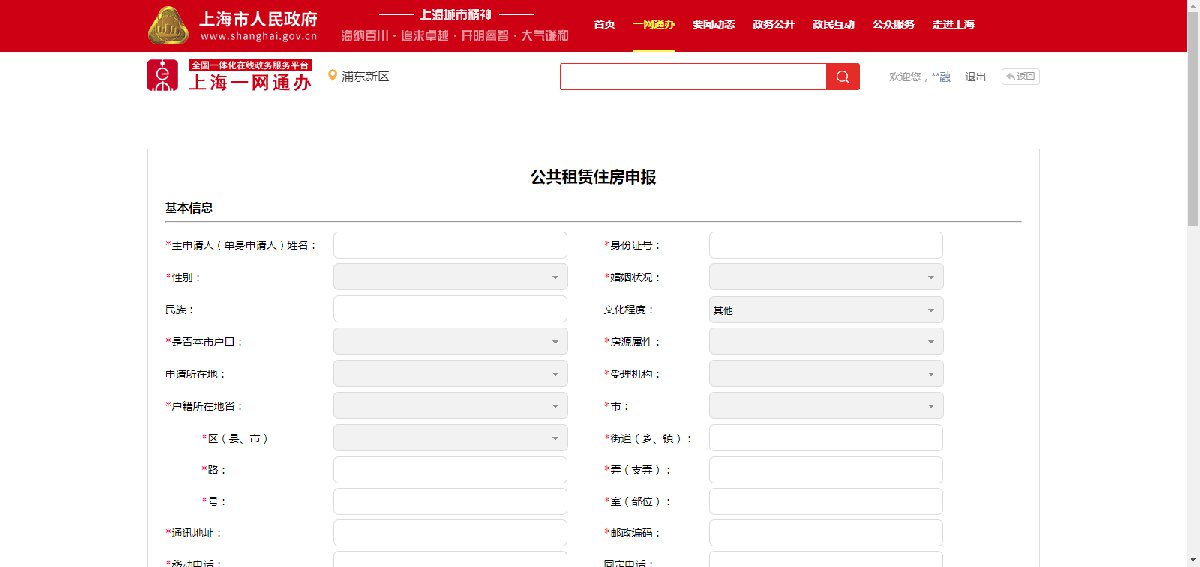
Task: Open the 婚姻状况 dropdown
Action: coord(826,277)
